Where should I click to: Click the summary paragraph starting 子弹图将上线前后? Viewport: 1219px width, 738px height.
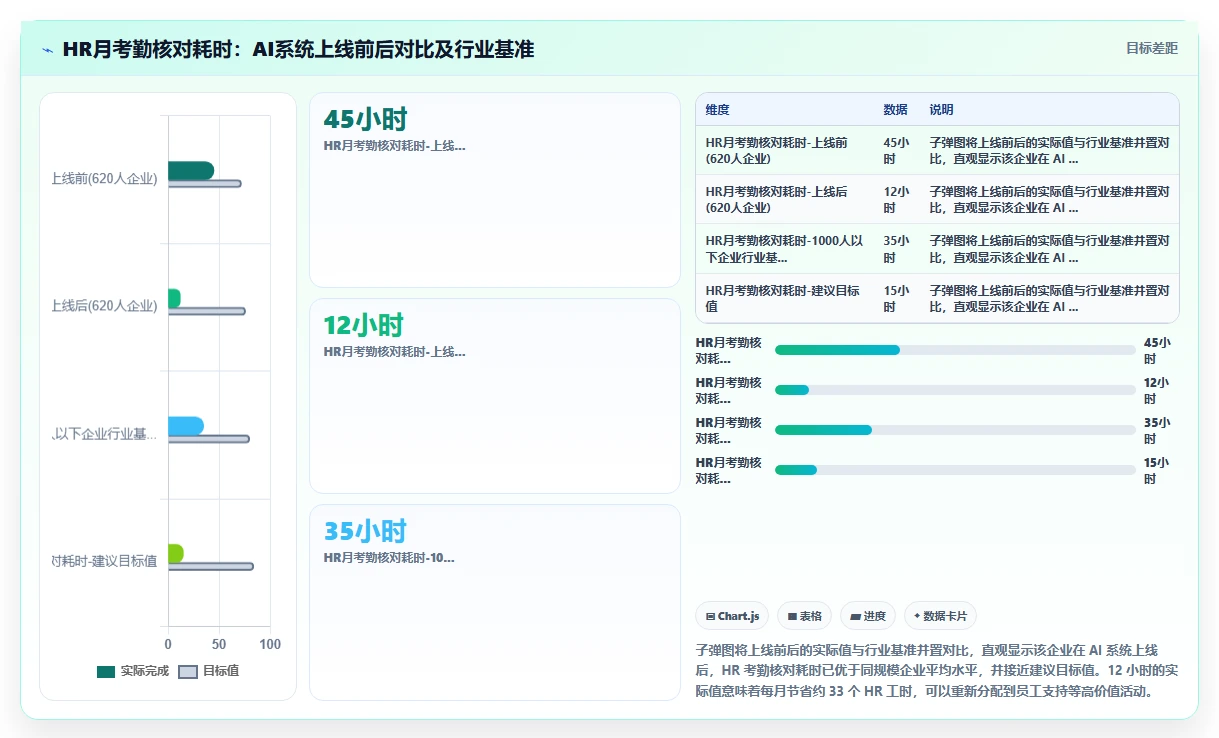click(x=937, y=670)
